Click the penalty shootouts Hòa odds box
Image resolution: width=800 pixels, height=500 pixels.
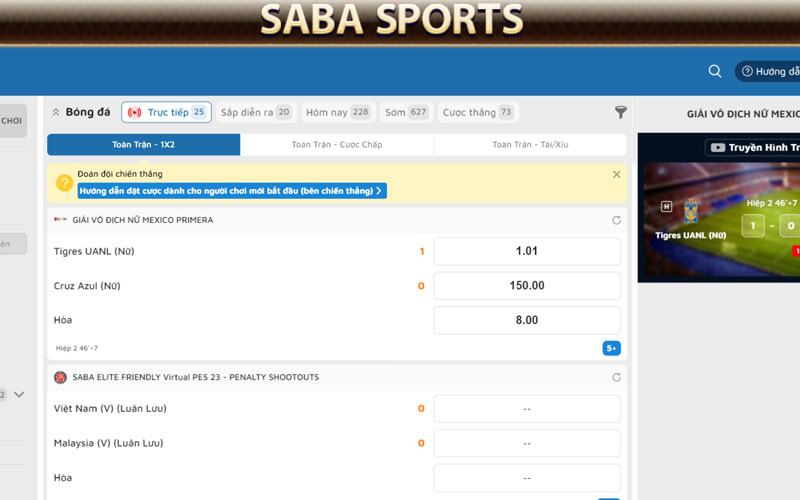[527, 478]
